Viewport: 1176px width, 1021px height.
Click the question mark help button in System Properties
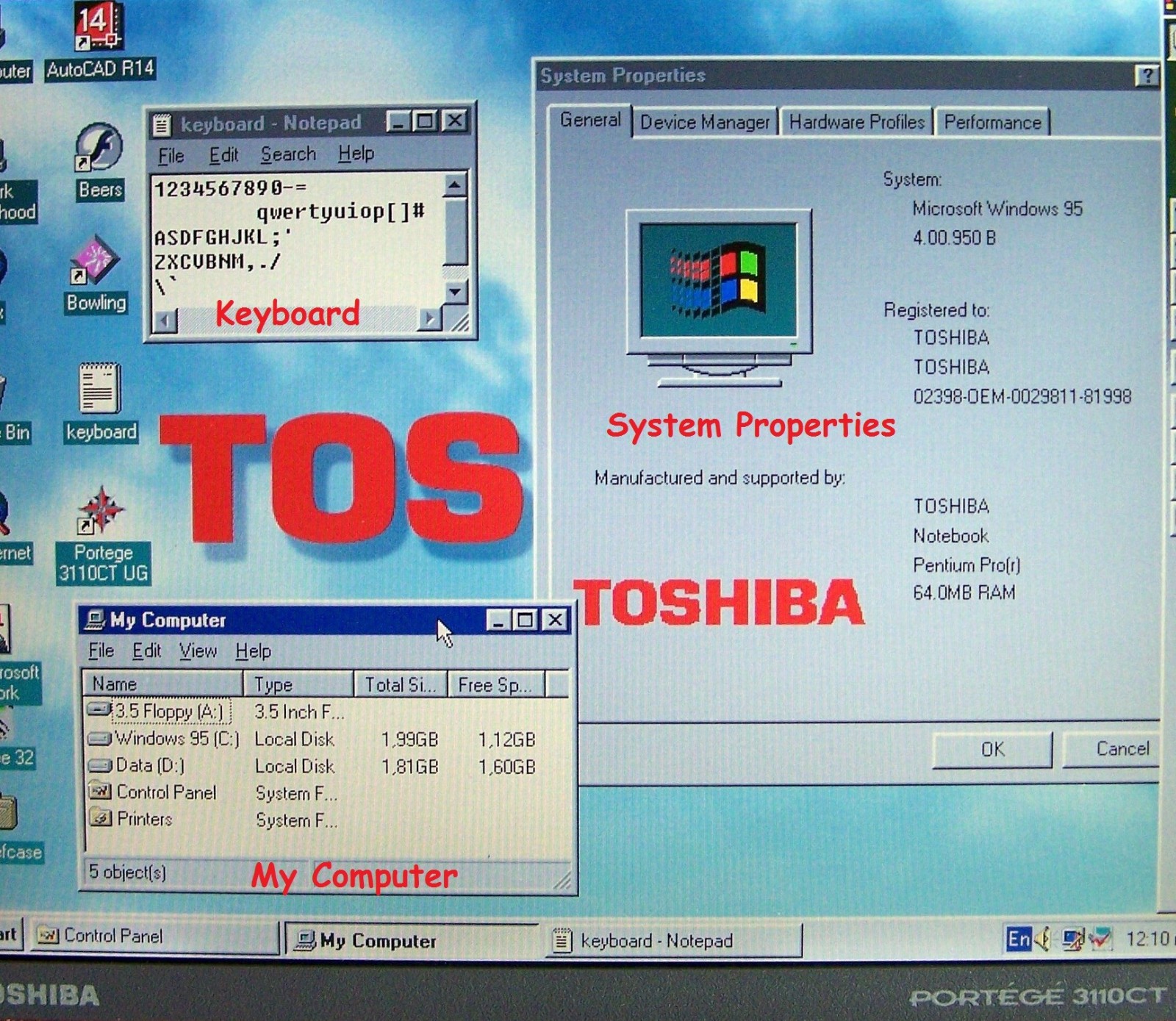pyautogui.click(x=1147, y=75)
